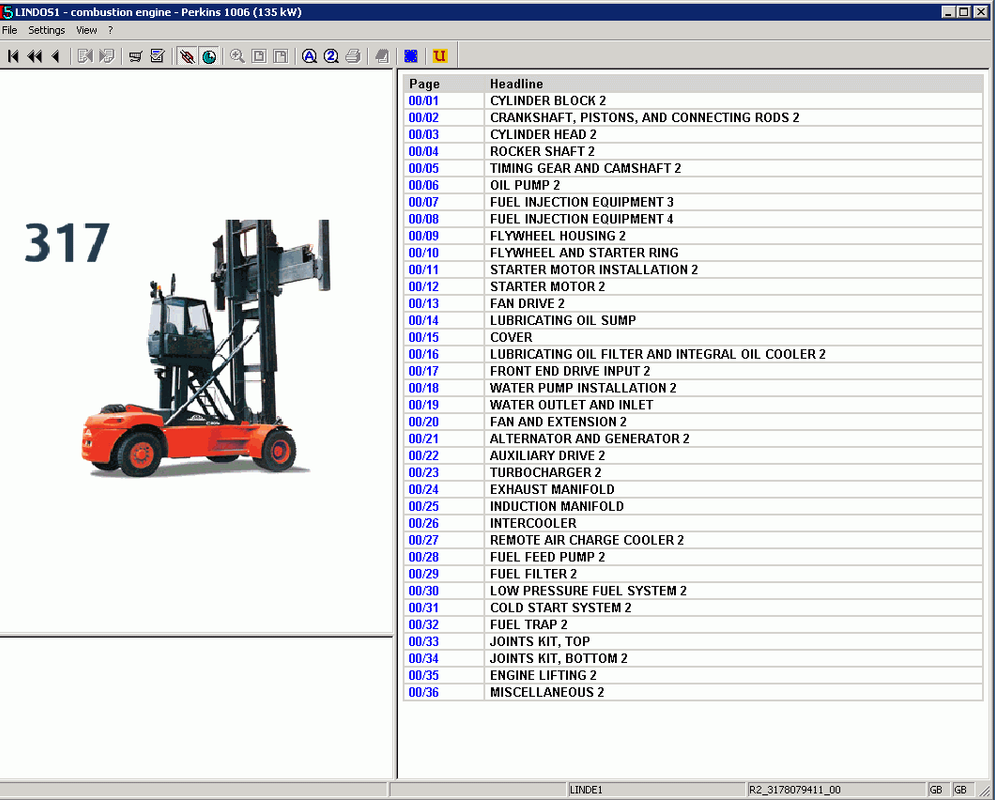
Task: Click the yellow 'U' icon
Action: pos(439,56)
